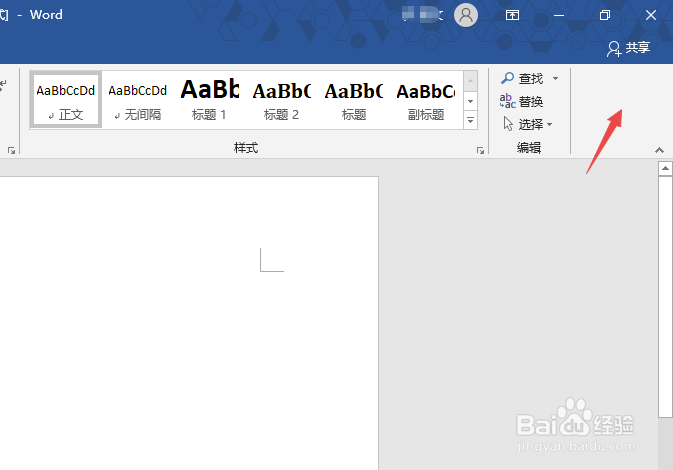Open the user account avatar
This screenshot has width=673, height=470.
pos(466,15)
